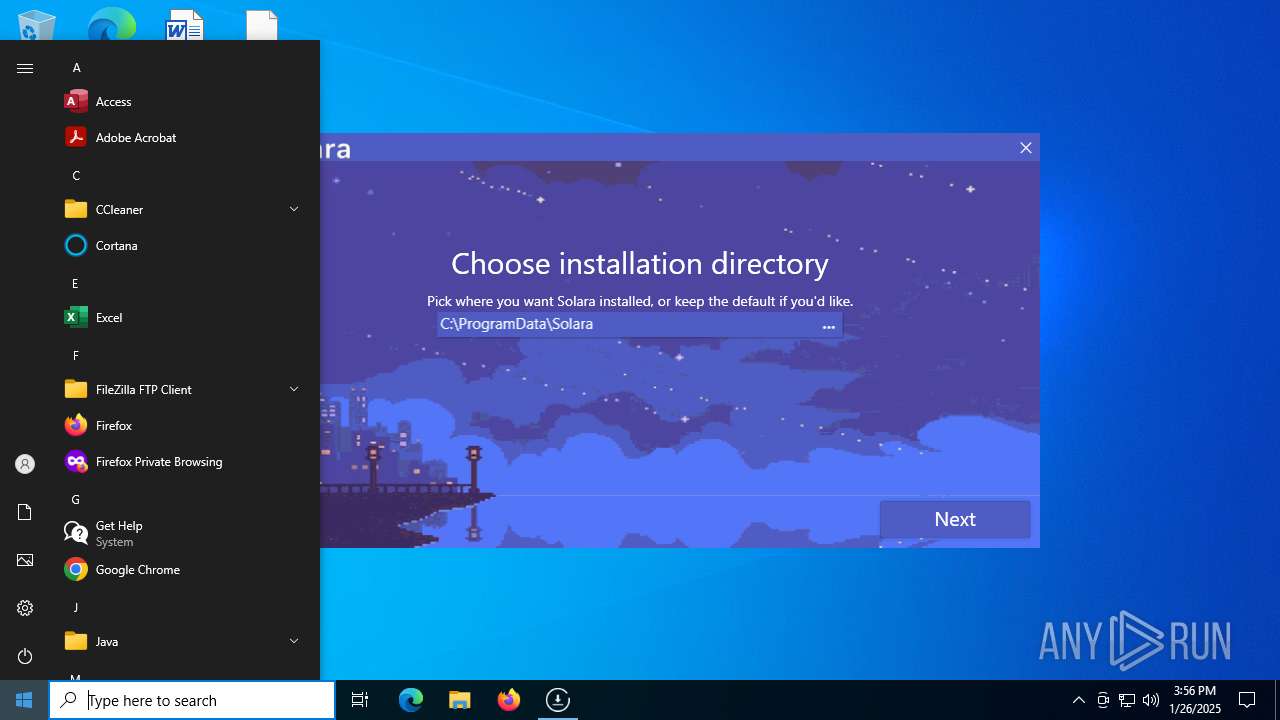
Task: Expand the Java folder chevron
Action: (294, 641)
